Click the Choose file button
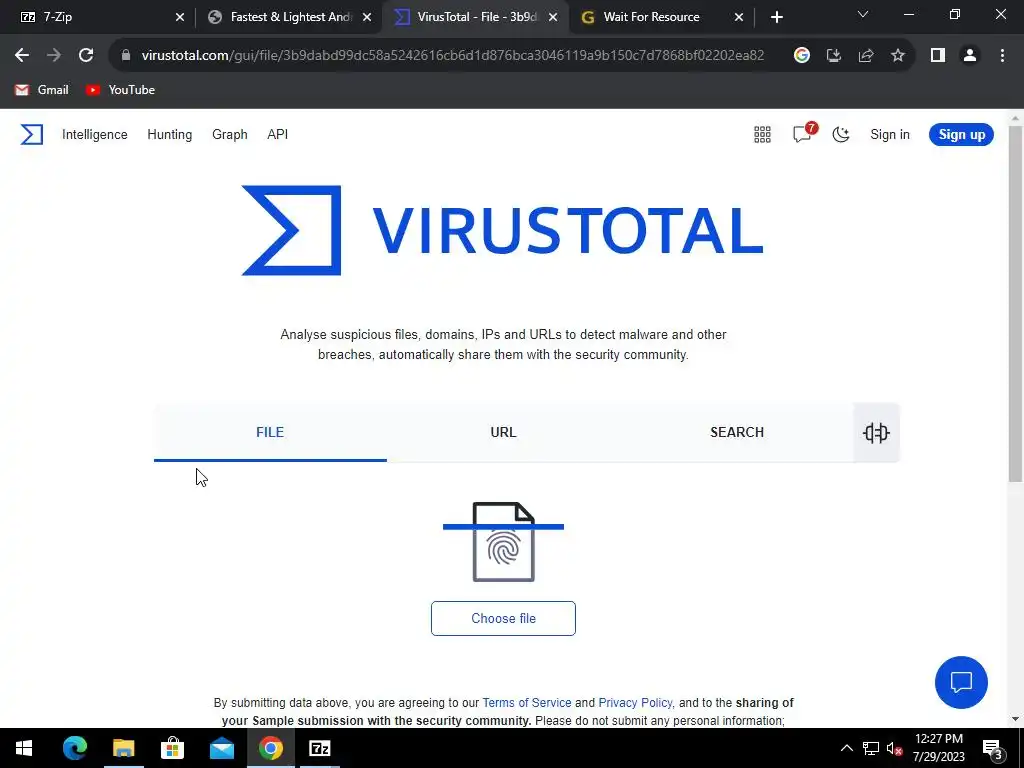 tap(504, 618)
